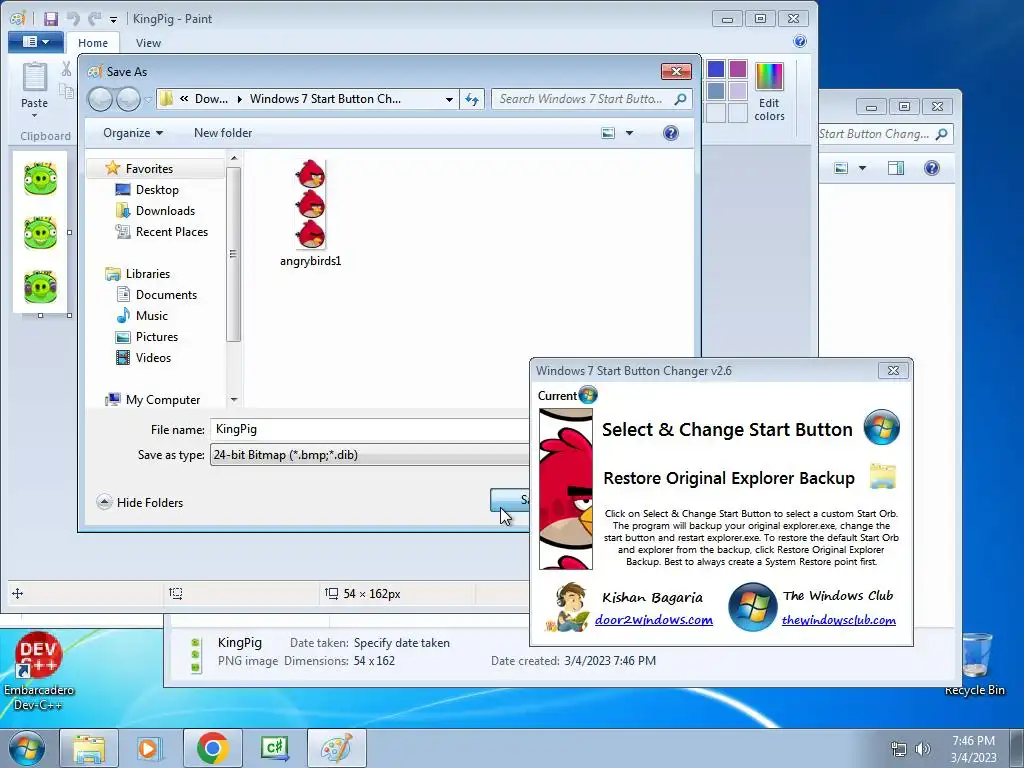Click the Save As dialog help icon
Image resolution: width=1024 pixels, height=768 pixels.
[671, 133]
